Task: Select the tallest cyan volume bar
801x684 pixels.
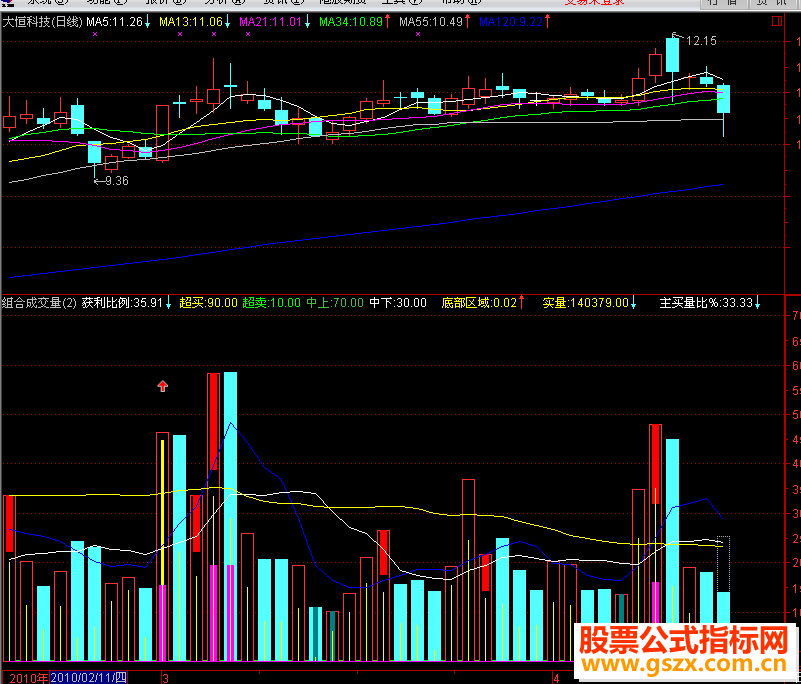Action: point(230,516)
